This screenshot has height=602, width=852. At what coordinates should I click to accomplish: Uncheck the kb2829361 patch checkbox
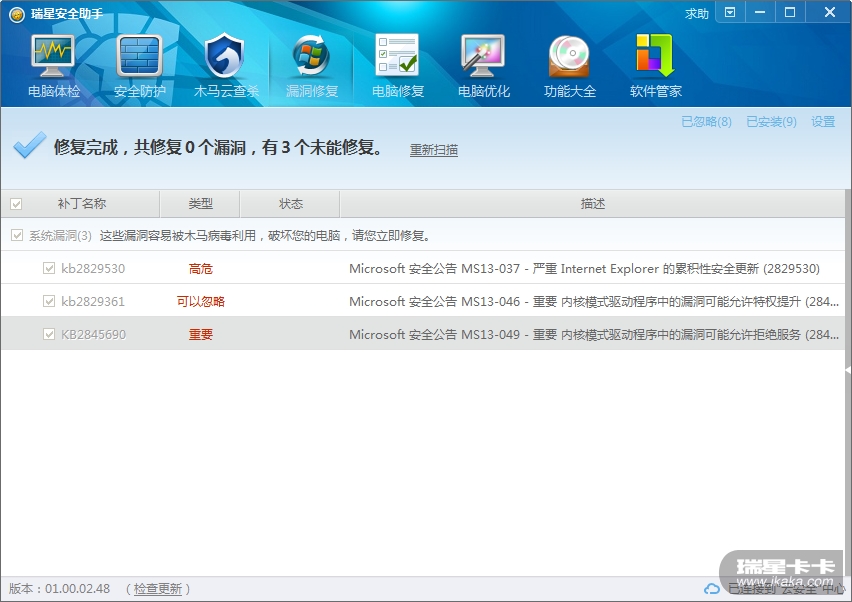coord(49,301)
